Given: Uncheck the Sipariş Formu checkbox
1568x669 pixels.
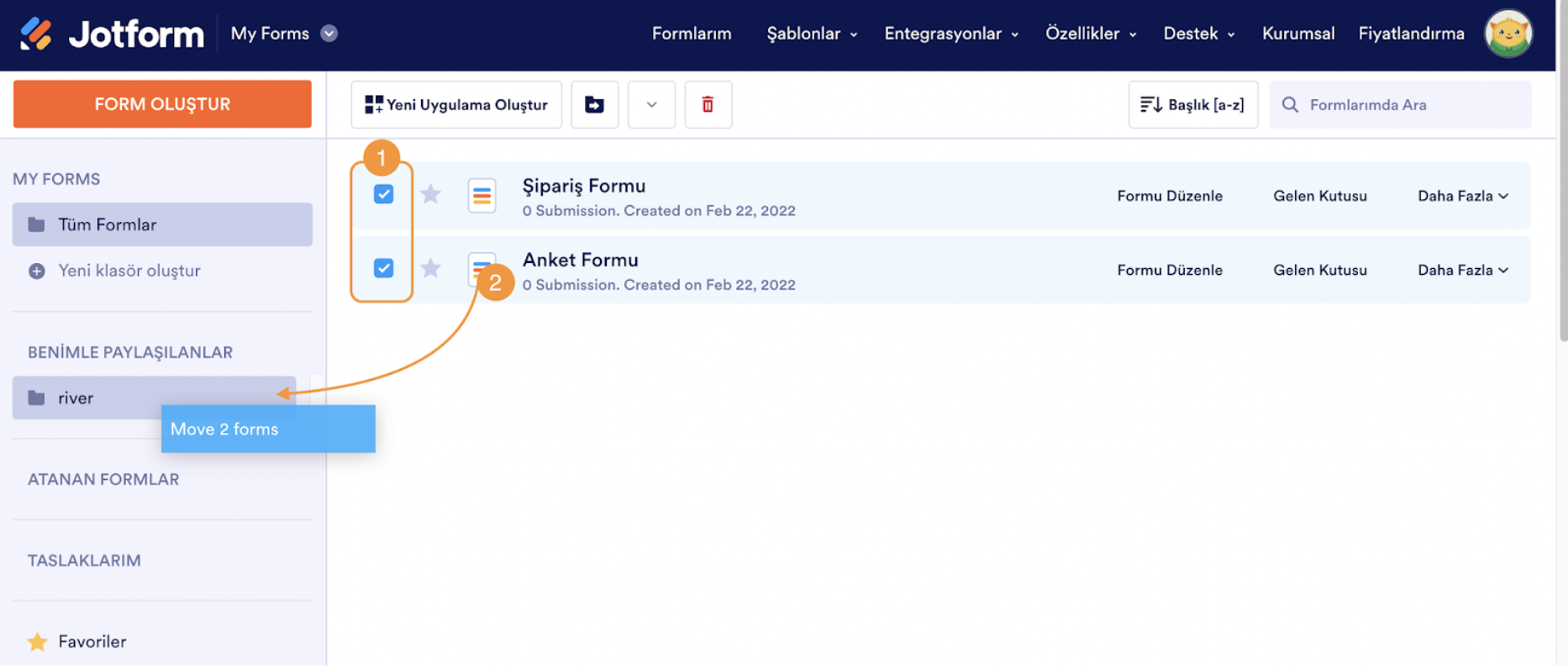Looking at the screenshot, I should [384, 195].
